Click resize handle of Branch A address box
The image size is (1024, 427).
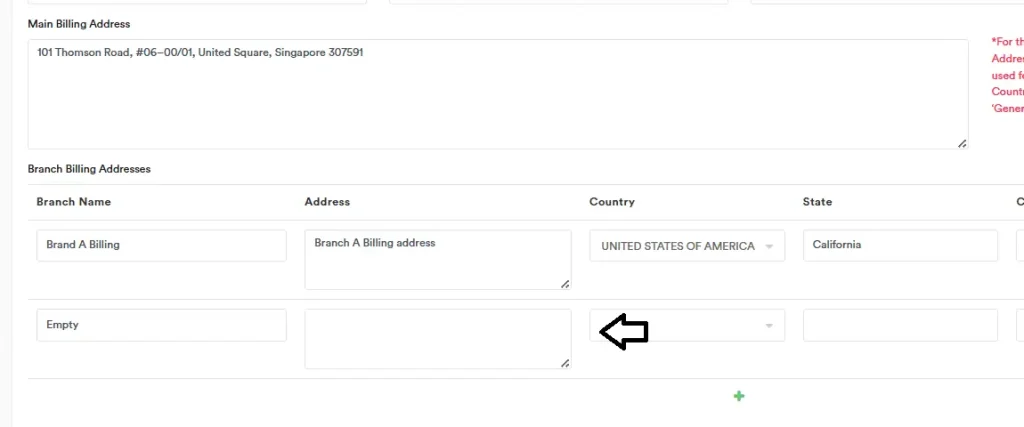click(565, 284)
